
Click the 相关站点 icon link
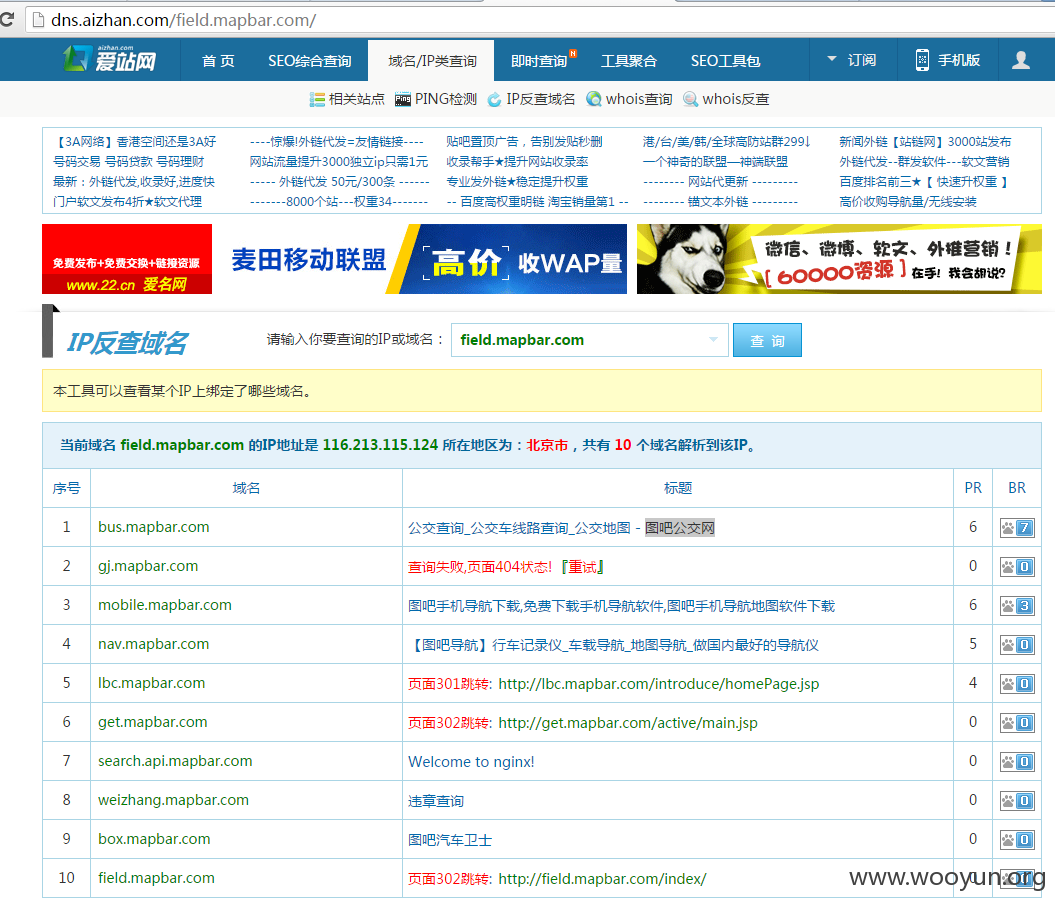pyautogui.click(x=317, y=100)
